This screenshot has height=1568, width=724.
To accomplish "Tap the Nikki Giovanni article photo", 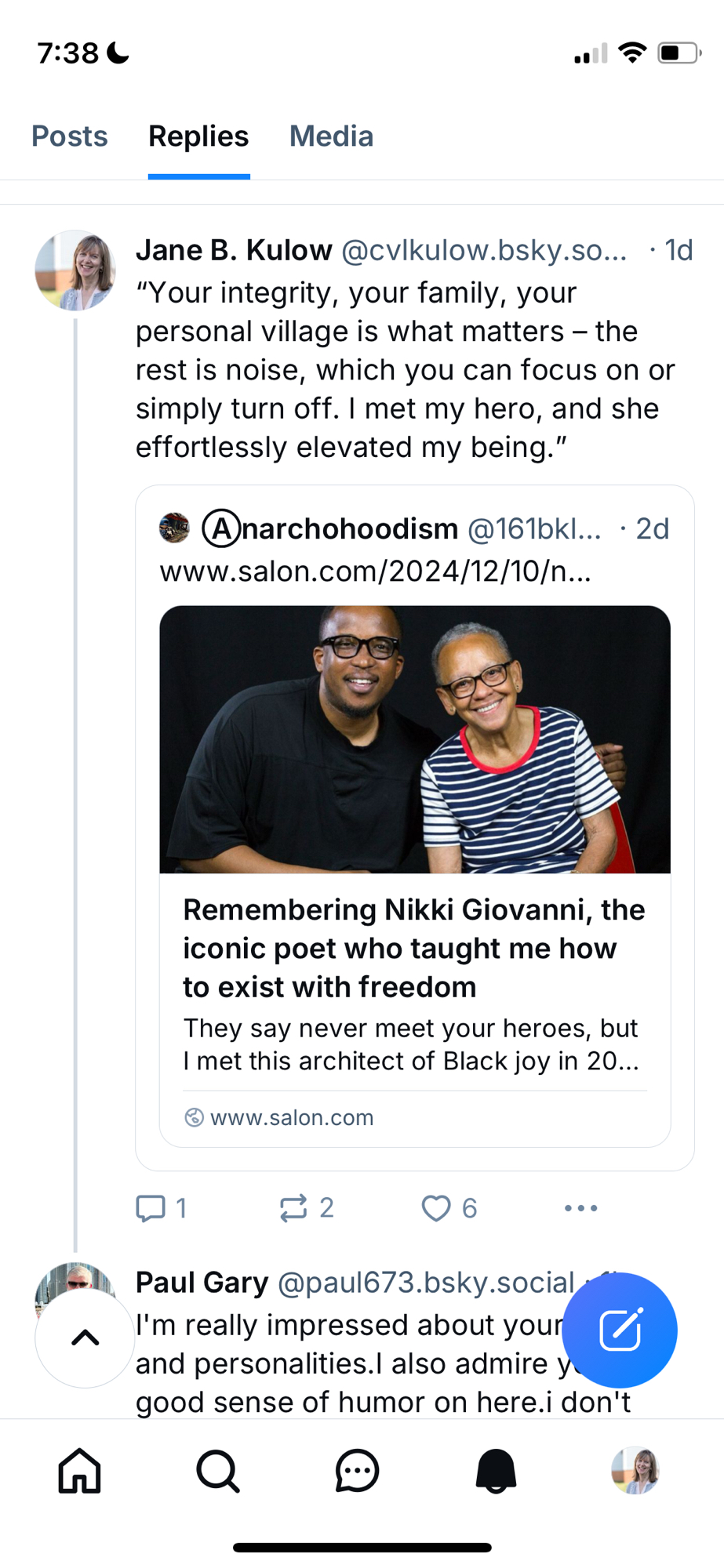I will pos(415,739).
